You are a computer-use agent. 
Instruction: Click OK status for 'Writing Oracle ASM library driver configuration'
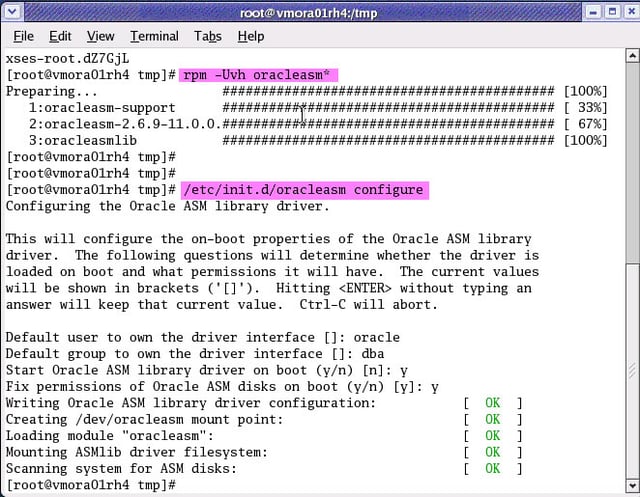(x=492, y=403)
